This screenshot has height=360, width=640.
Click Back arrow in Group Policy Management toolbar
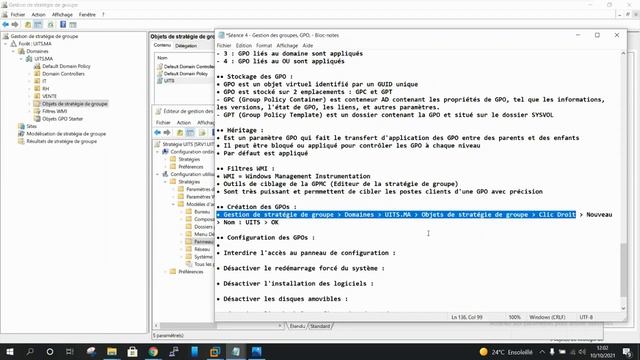pos(6,24)
